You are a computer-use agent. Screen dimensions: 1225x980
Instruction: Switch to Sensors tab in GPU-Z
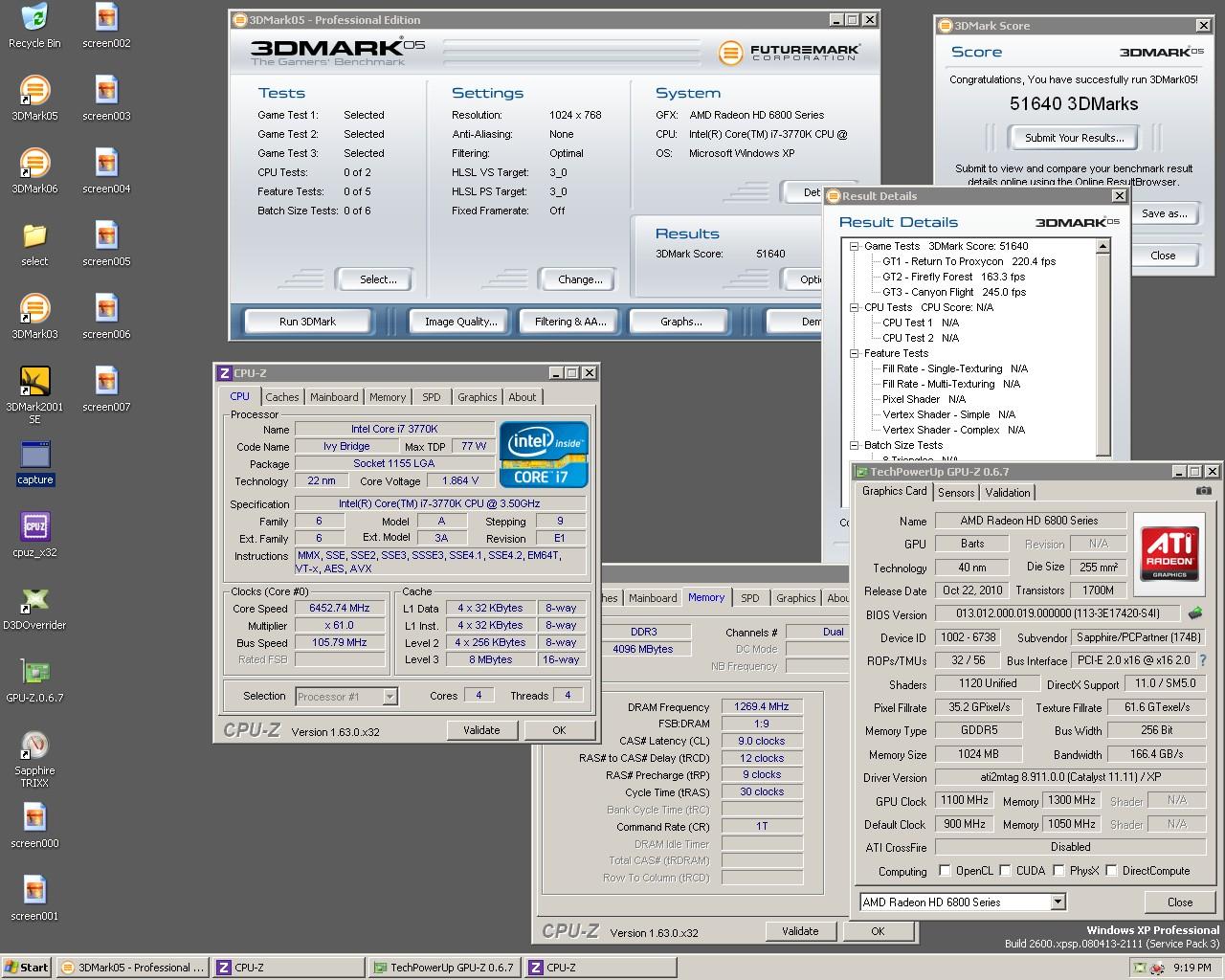(x=956, y=493)
